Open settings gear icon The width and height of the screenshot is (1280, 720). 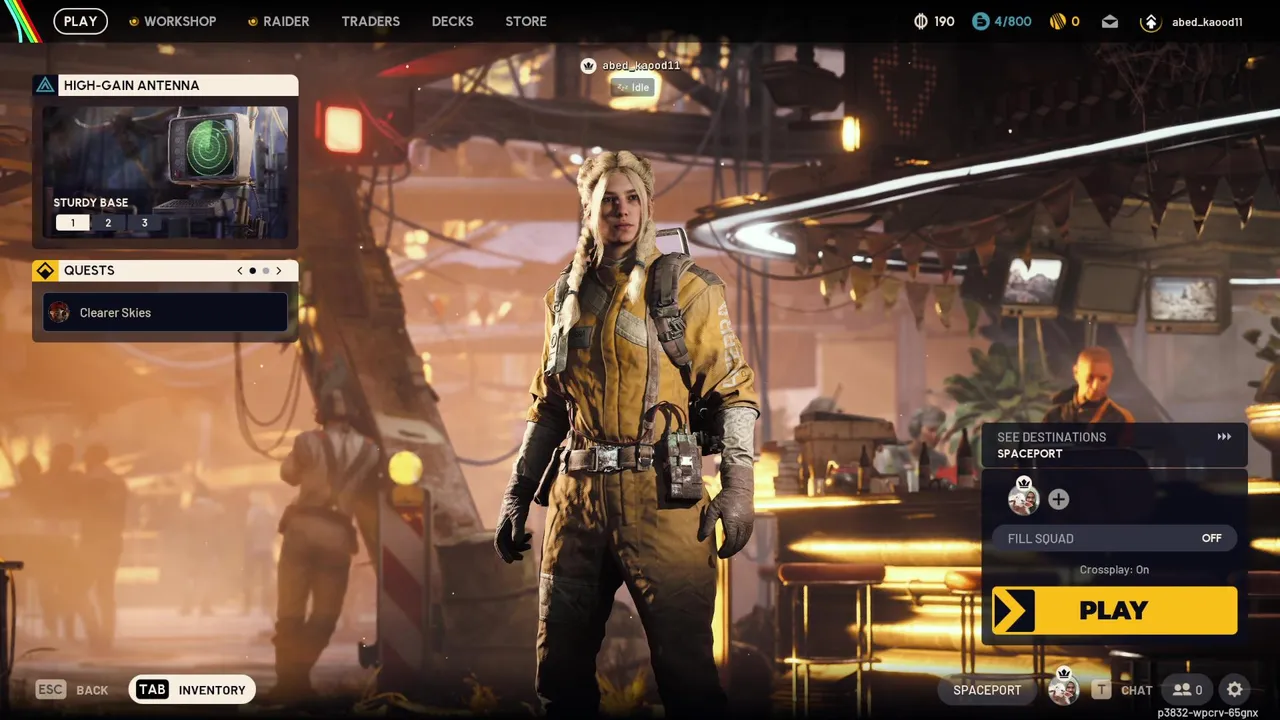coord(1235,690)
